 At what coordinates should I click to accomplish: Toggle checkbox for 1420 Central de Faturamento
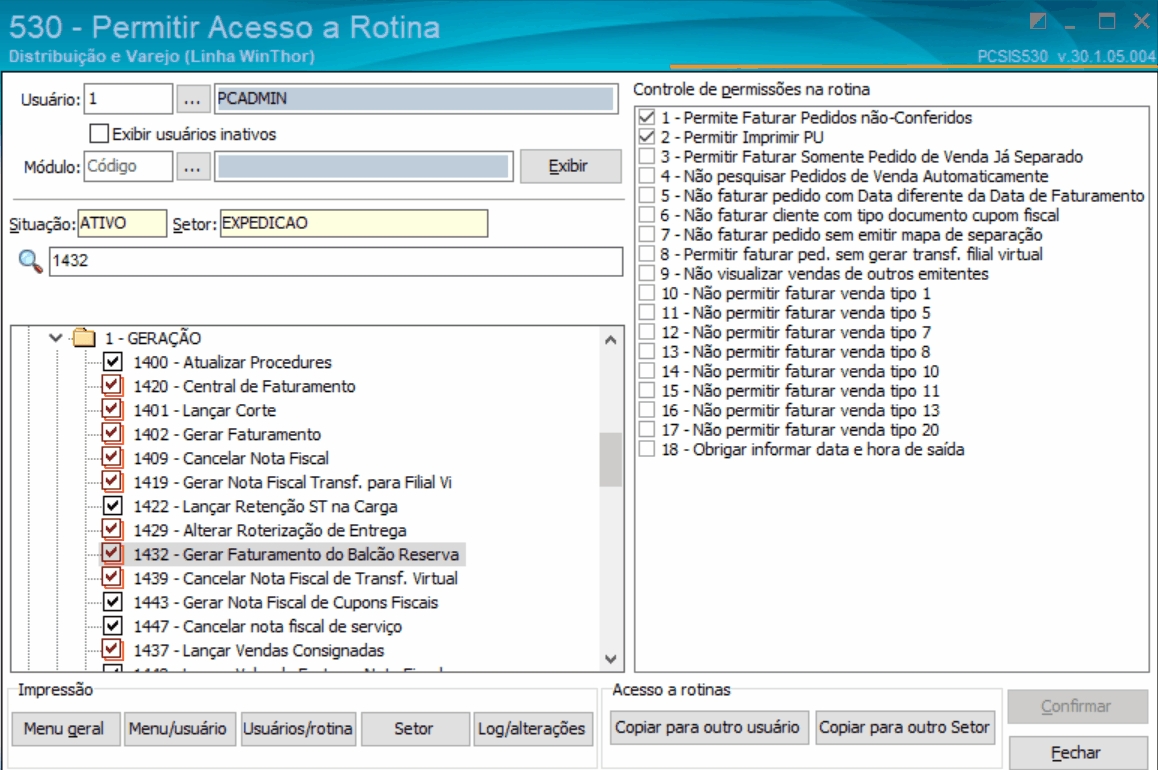click(112, 385)
